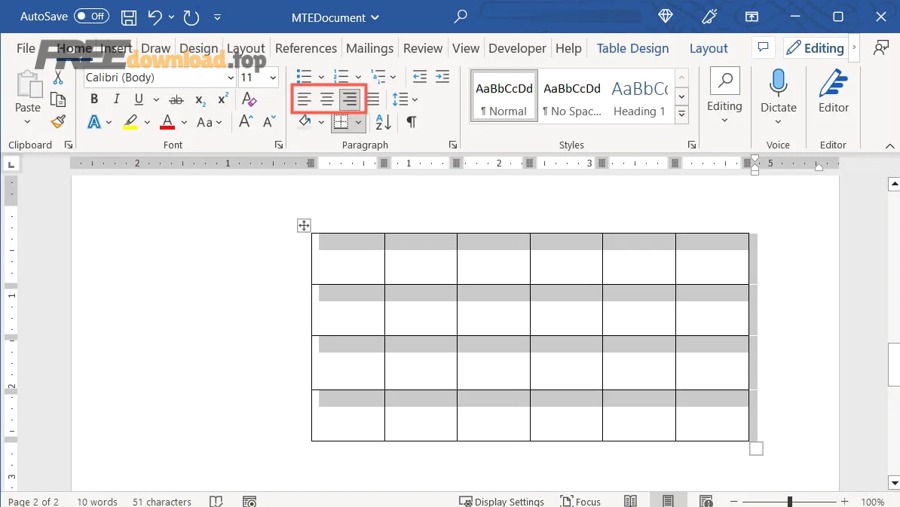The width and height of the screenshot is (900, 507).
Task: Click the Share person icon
Action: (880, 48)
